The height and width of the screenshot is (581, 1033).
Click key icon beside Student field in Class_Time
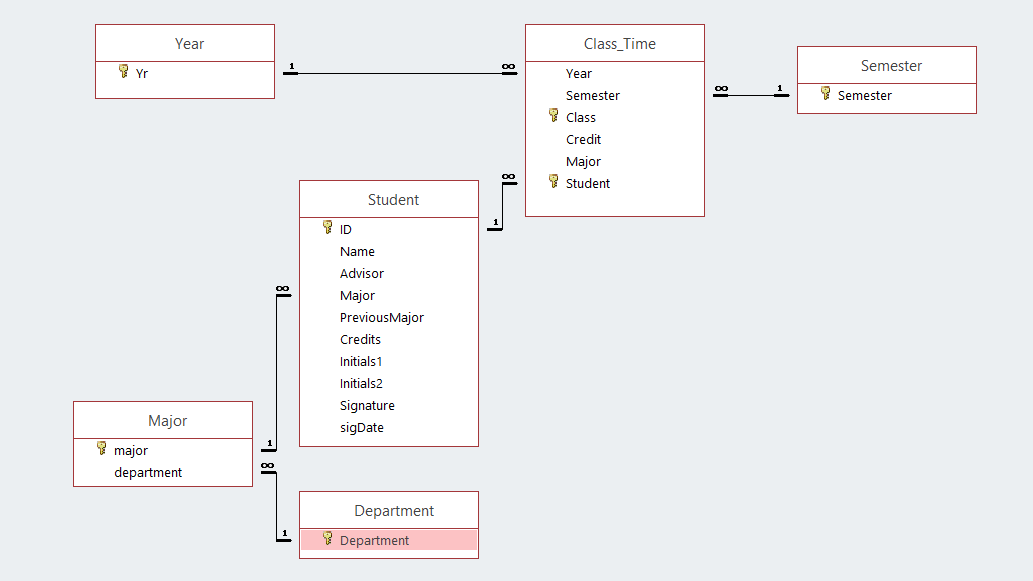pyautogui.click(x=554, y=182)
